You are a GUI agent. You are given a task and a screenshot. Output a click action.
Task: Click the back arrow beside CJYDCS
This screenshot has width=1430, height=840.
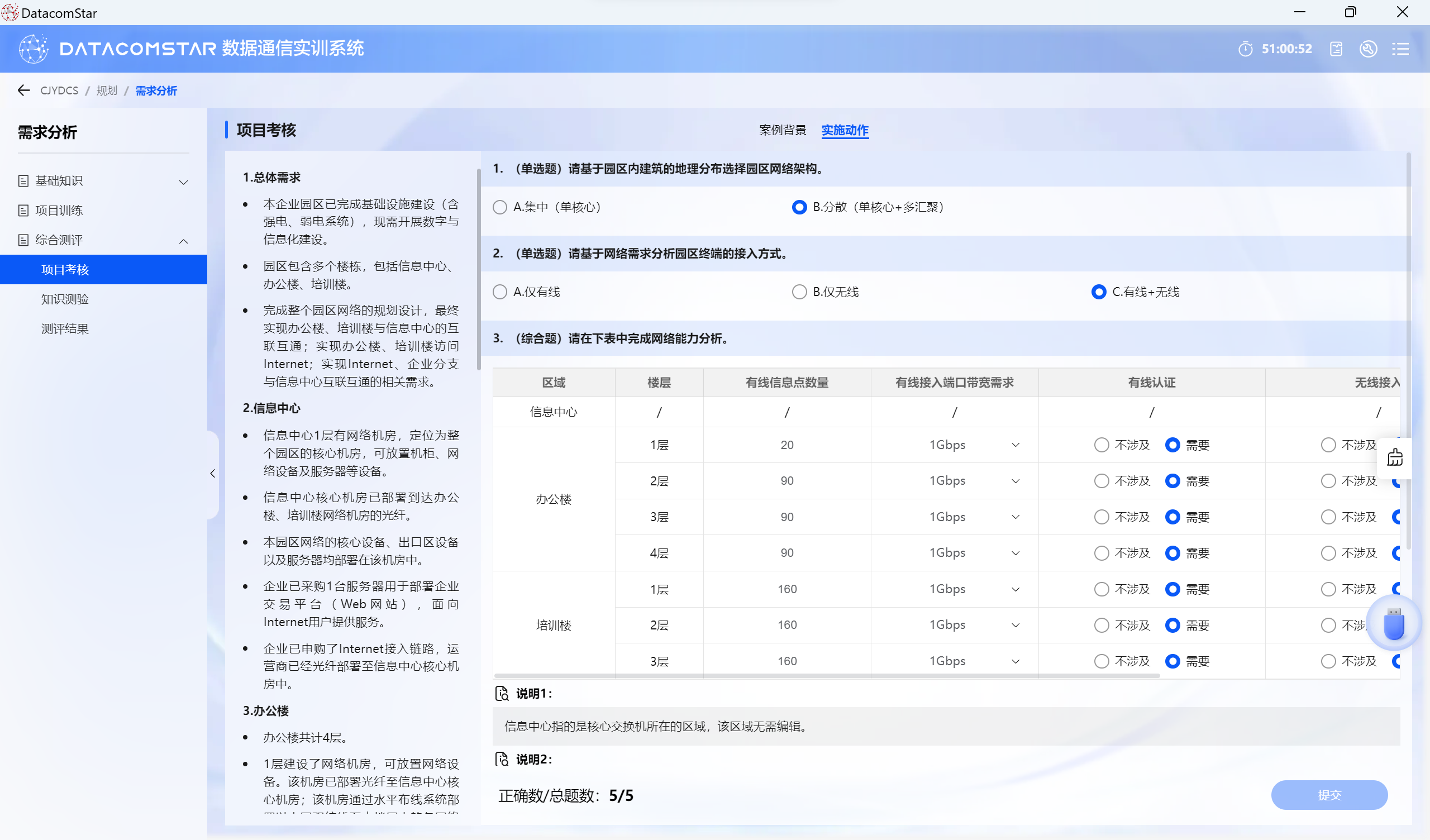point(23,90)
